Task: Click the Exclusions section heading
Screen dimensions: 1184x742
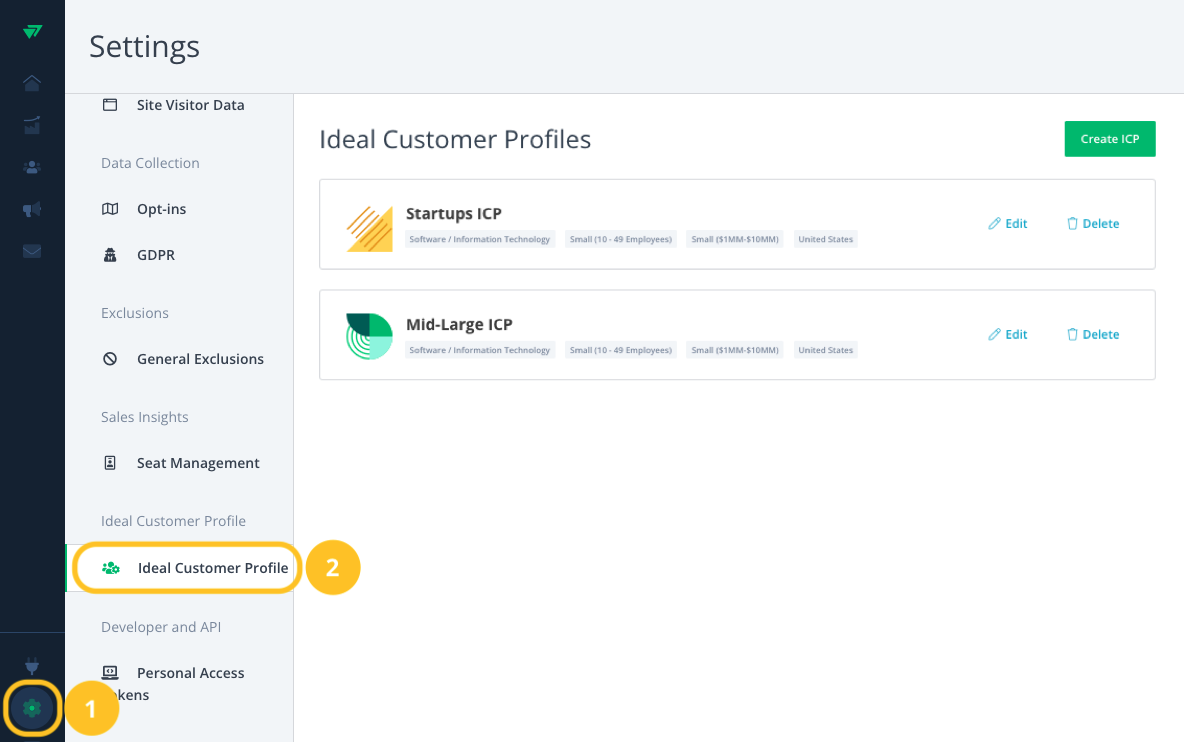Action: [x=135, y=313]
